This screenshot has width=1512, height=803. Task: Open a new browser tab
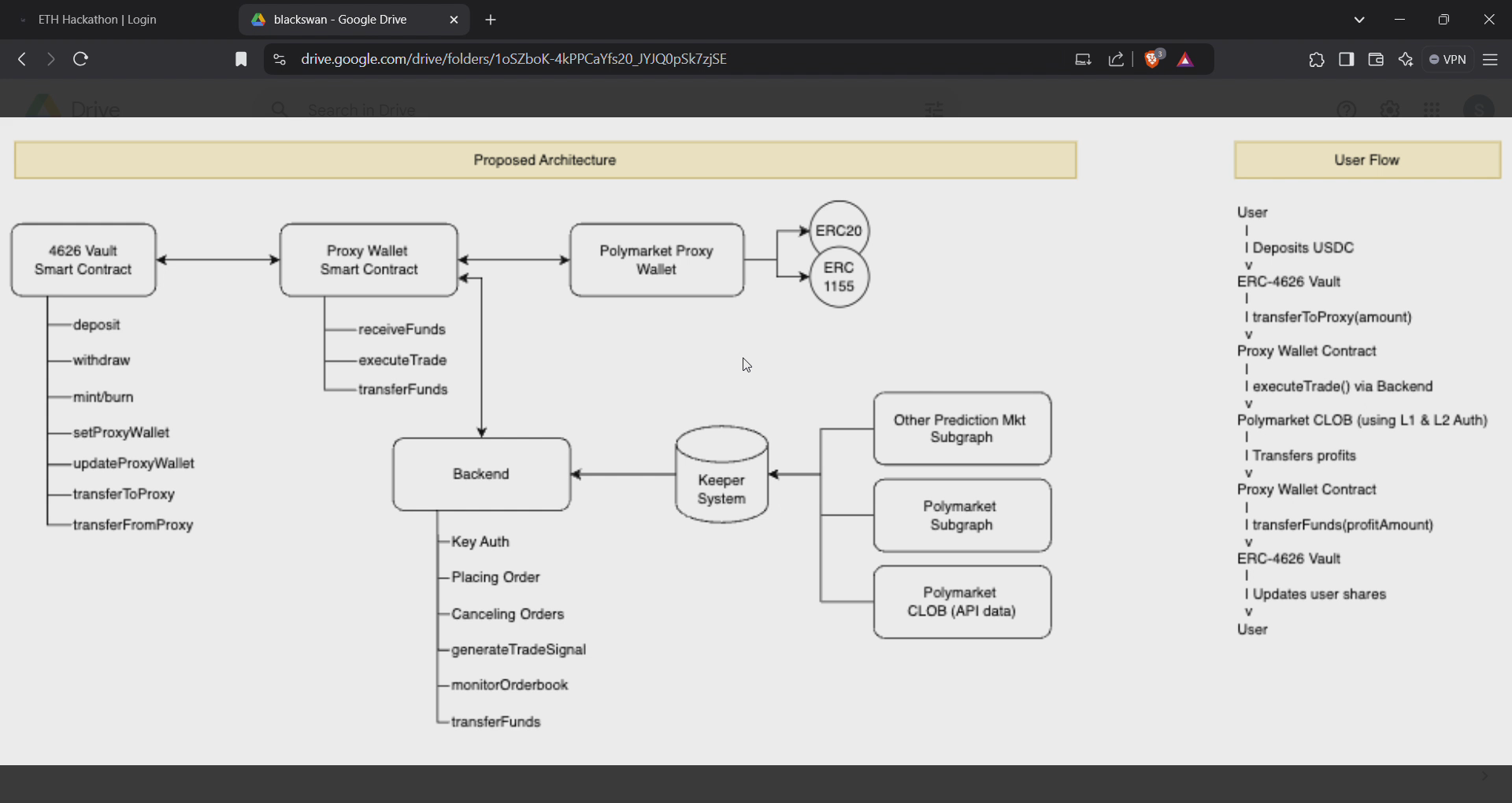point(491,20)
